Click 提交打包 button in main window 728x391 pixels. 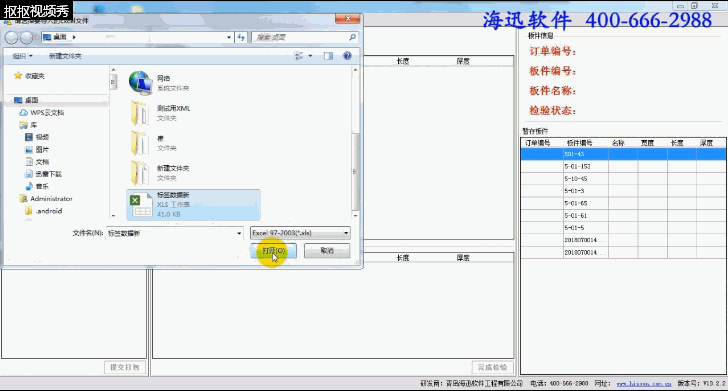[124, 367]
